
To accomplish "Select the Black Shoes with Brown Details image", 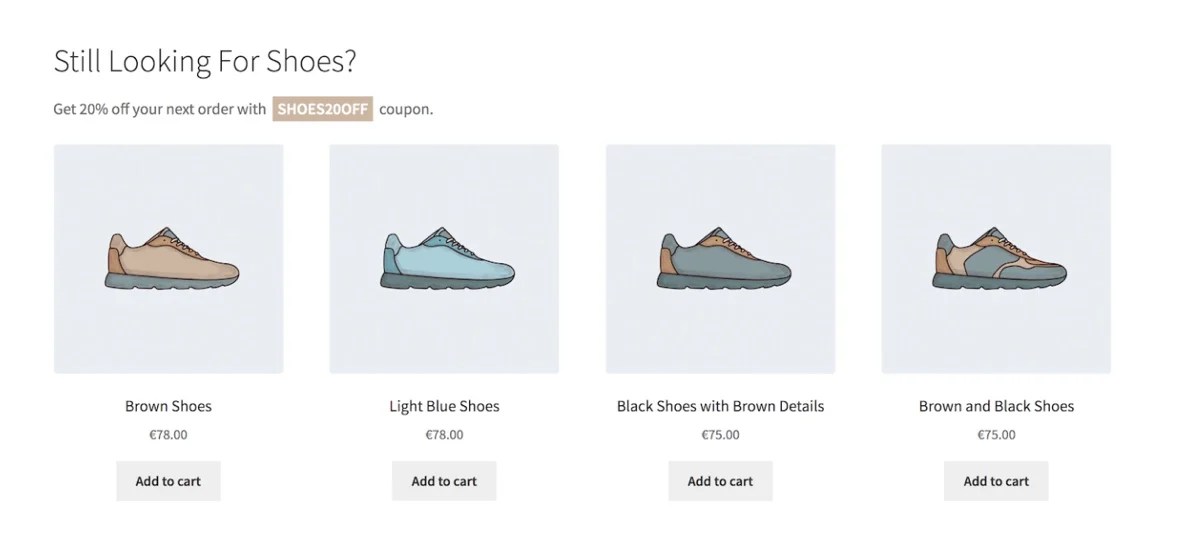I will click(x=720, y=259).
